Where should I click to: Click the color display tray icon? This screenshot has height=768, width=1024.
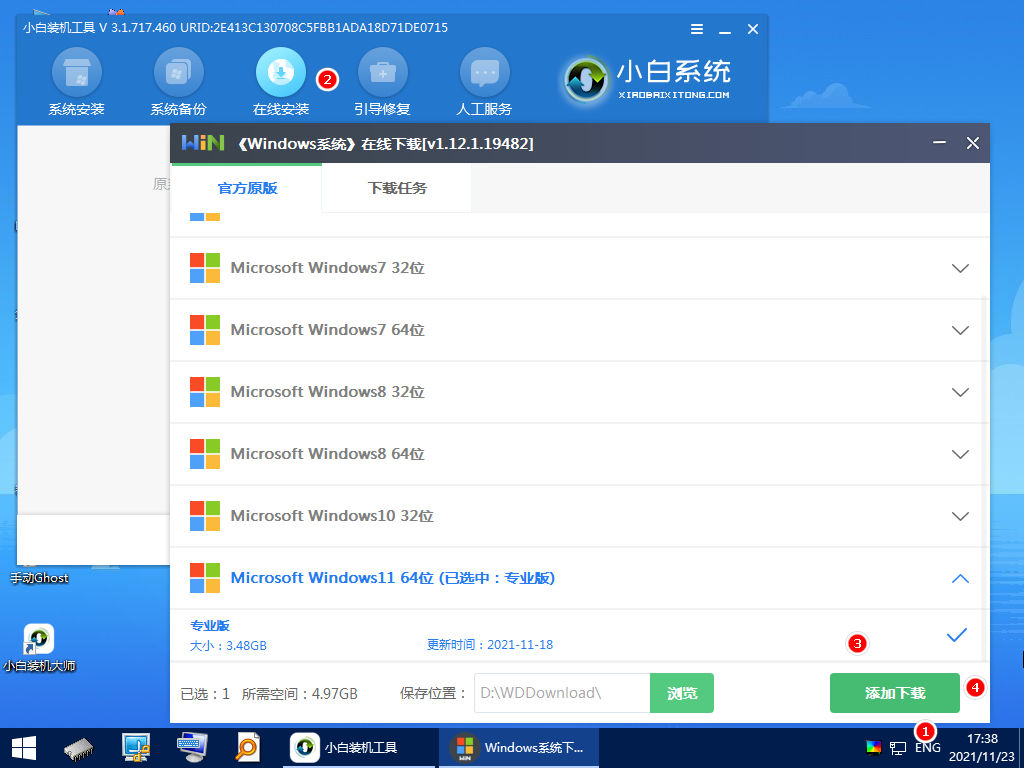[x=873, y=748]
